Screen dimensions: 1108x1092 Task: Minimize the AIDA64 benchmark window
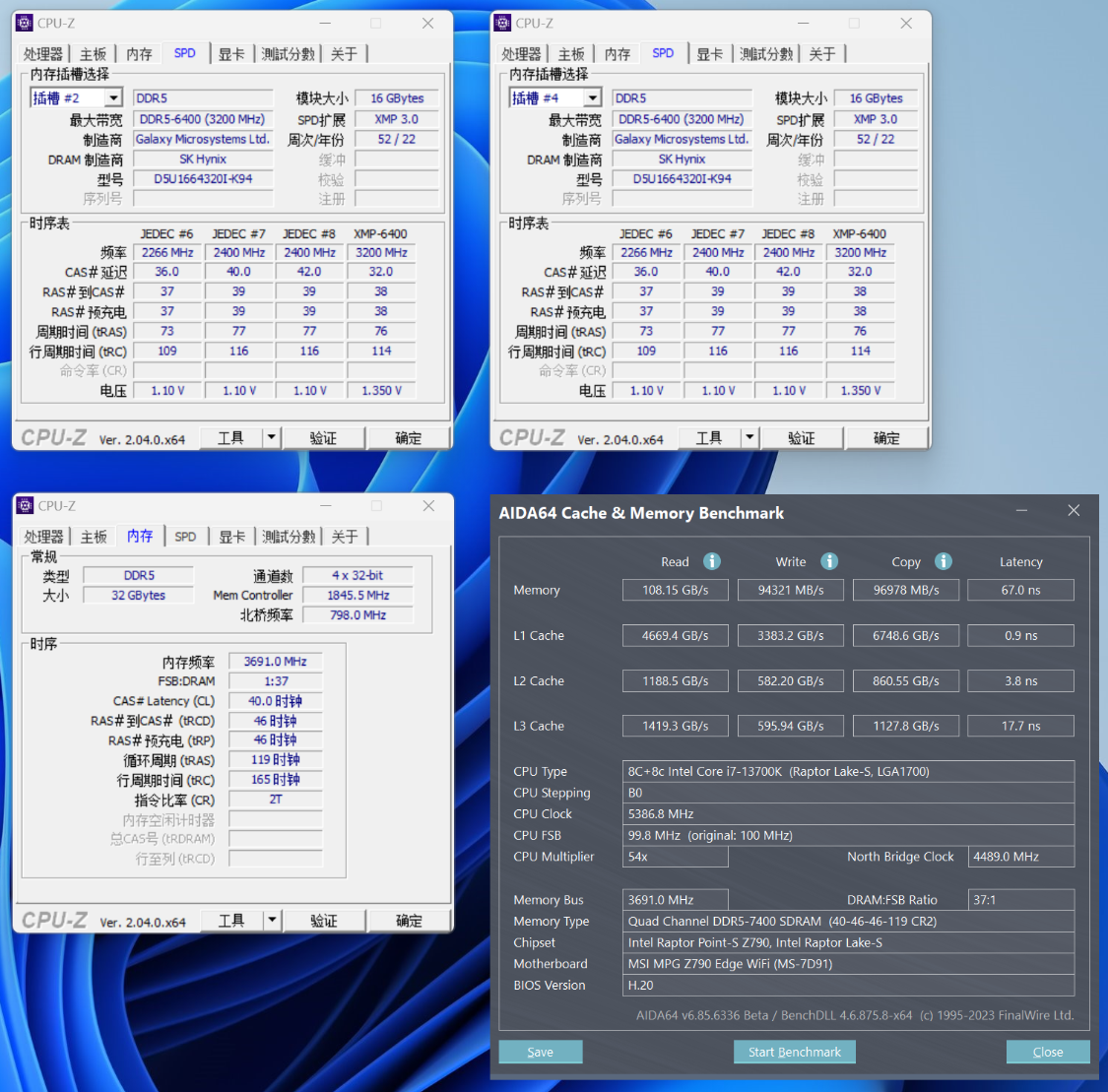point(1021,511)
